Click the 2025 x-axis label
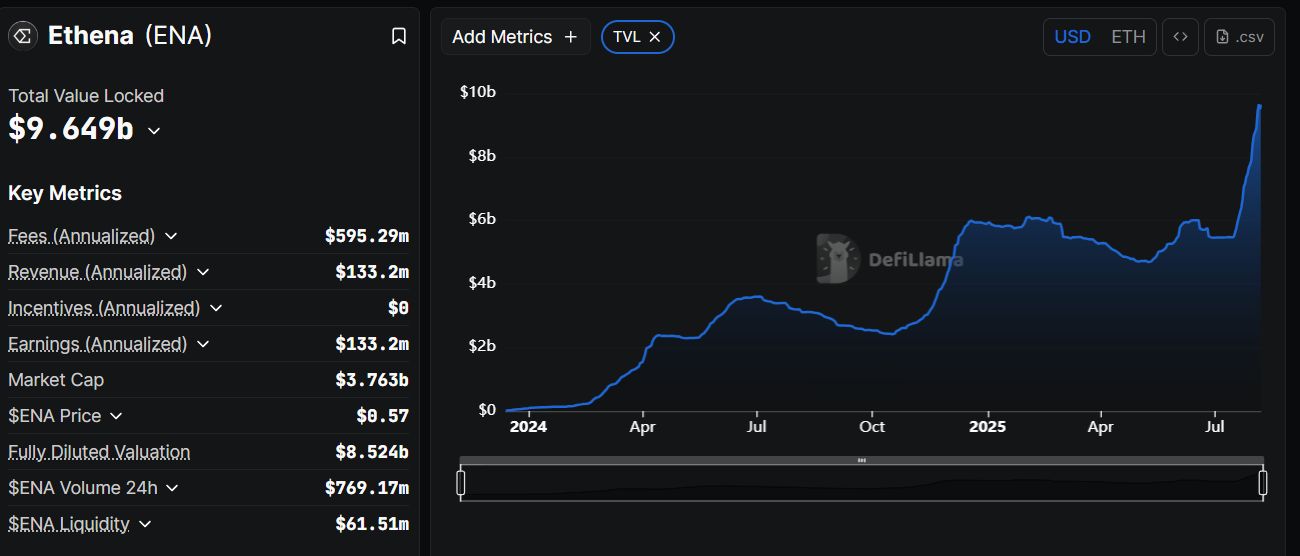This screenshot has height=556, width=1300. pyautogui.click(x=987, y=426)
